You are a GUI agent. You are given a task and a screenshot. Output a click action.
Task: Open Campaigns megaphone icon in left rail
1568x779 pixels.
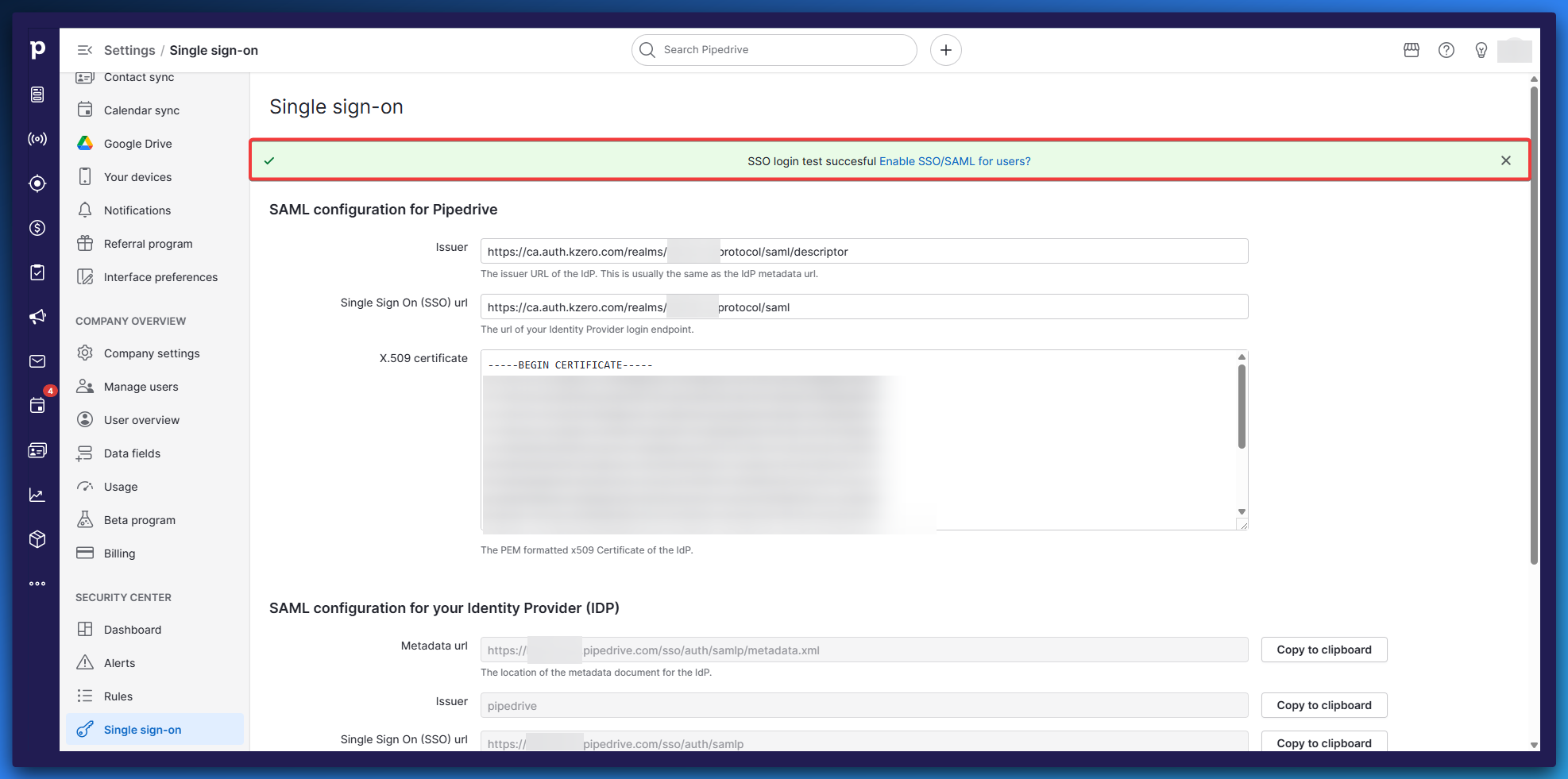[x=37, y=317]
